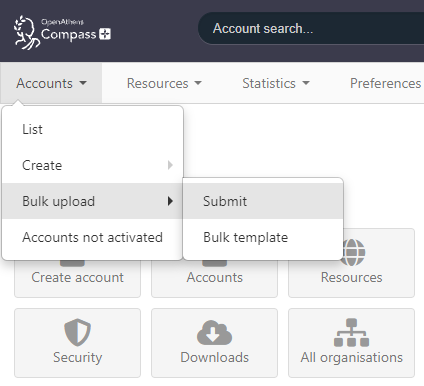
Task: Choose Accounts not activated menu entry
Action: pos(93,237)
